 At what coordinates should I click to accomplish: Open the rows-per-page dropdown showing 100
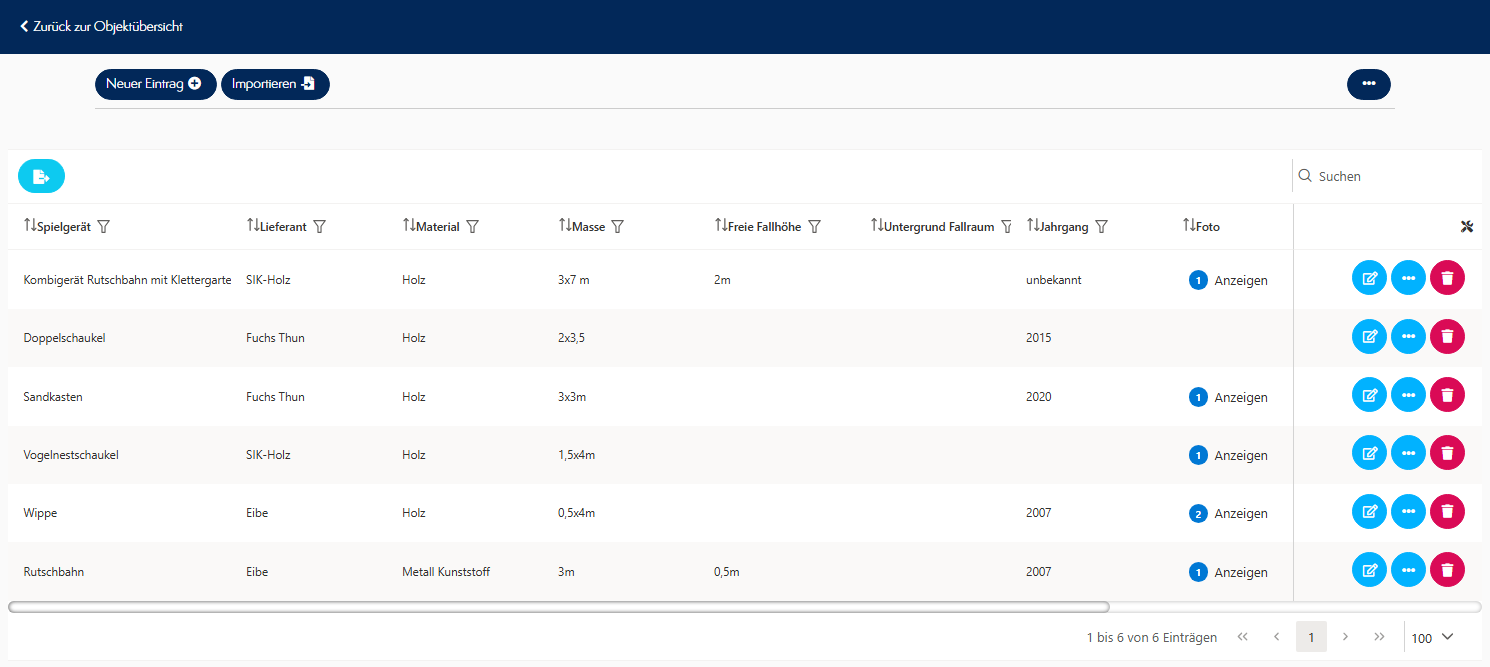(x=1432, y=637)
